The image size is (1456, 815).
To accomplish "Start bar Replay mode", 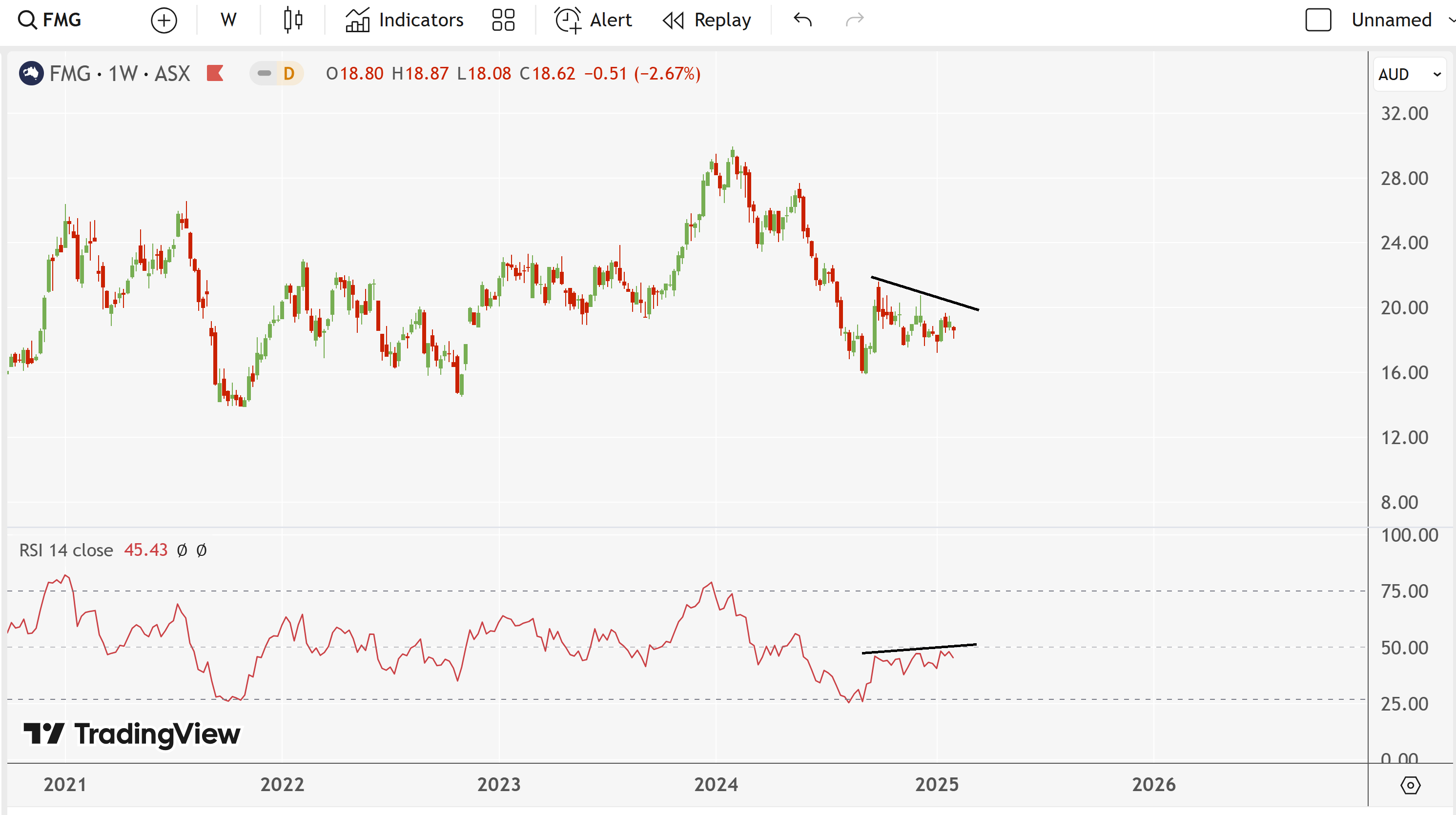I will (x=706, y=20).
